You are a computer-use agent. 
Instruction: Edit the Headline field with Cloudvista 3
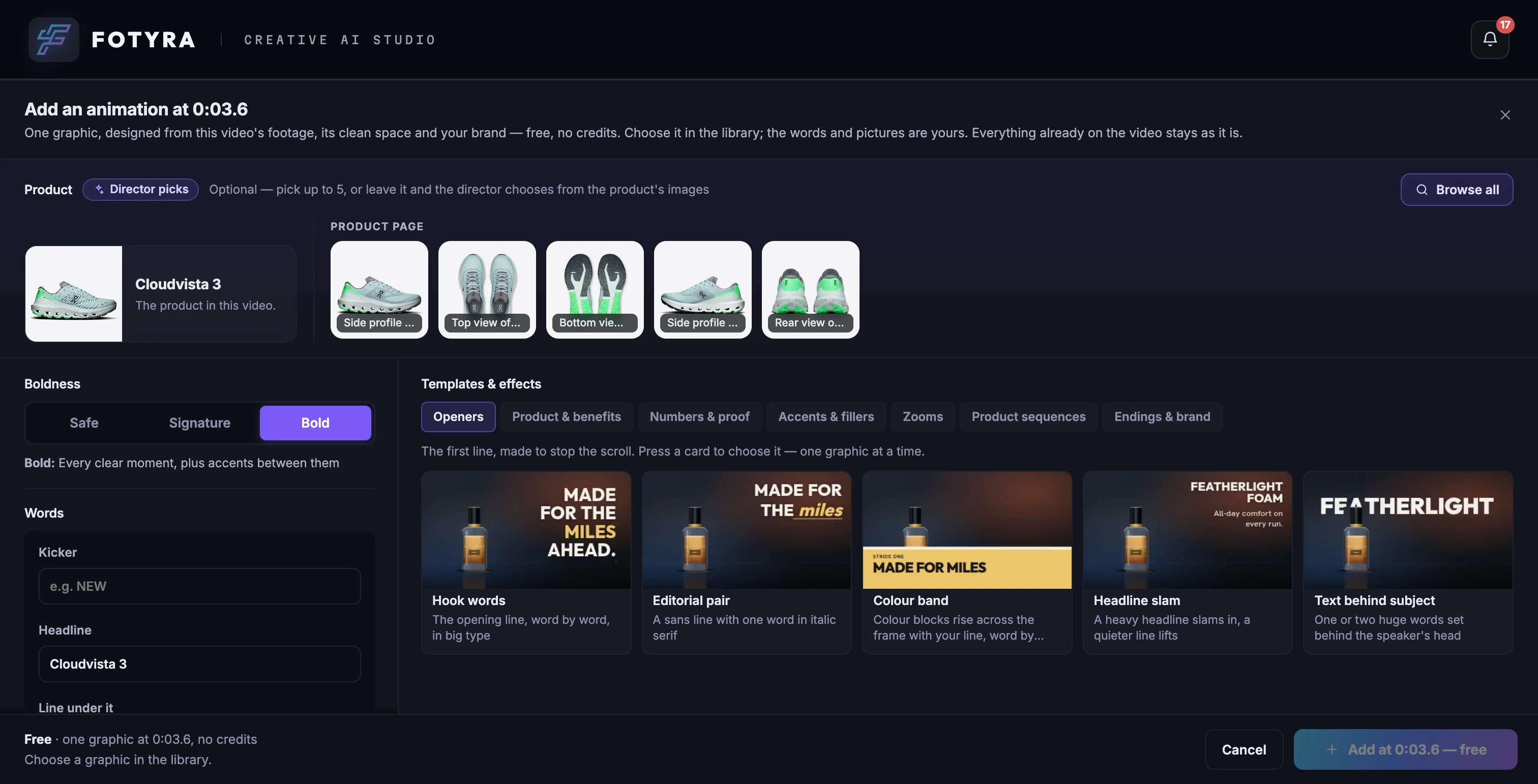coord(199,664)
